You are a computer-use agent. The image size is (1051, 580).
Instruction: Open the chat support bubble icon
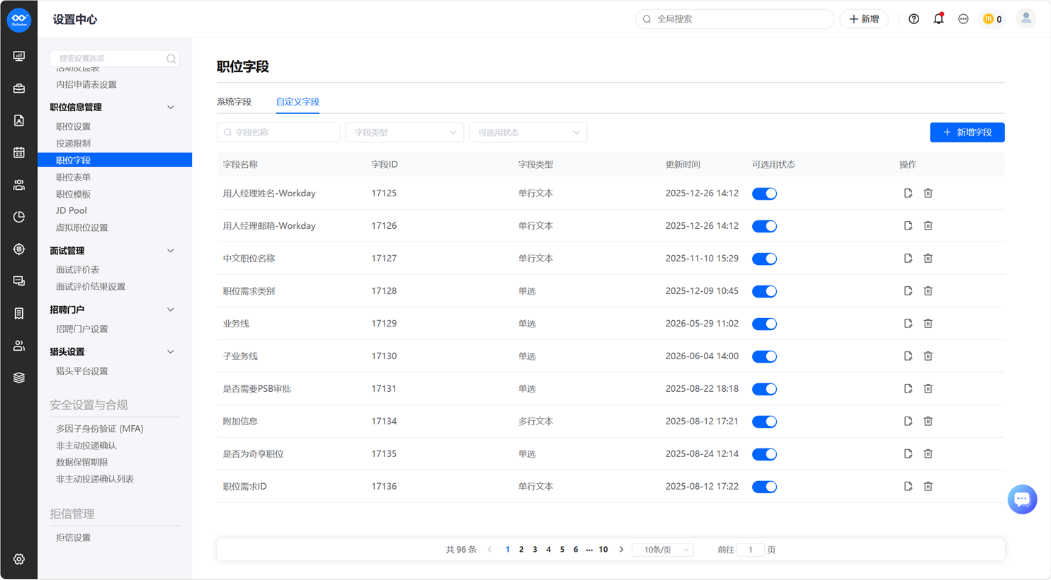[1022, 499]
